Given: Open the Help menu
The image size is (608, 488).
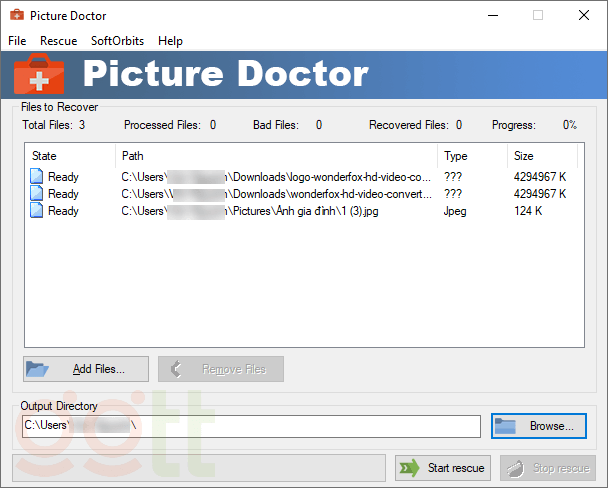Looking at the screenshot, I should [170, 41].
